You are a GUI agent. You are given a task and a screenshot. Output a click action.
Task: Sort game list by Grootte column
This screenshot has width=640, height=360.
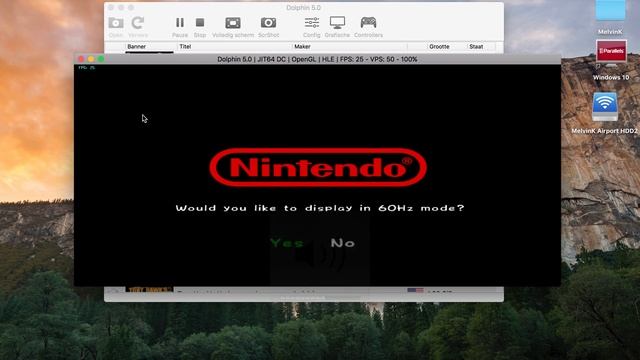point(439,47)
